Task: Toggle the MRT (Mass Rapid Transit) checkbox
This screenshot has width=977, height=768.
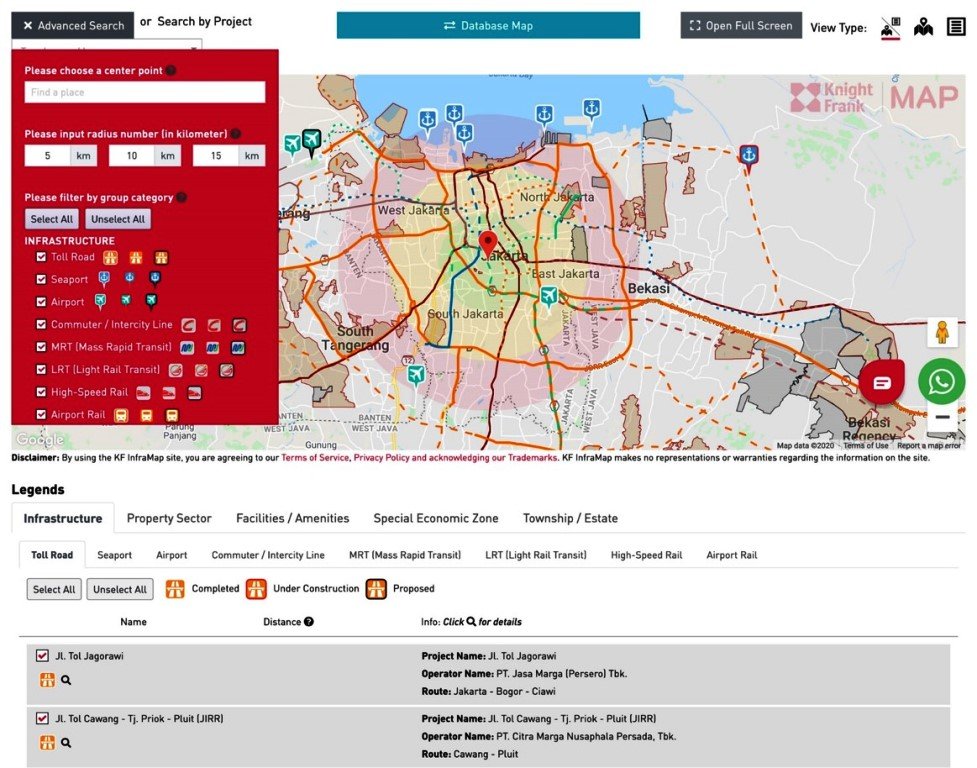Action: point(41,346)
